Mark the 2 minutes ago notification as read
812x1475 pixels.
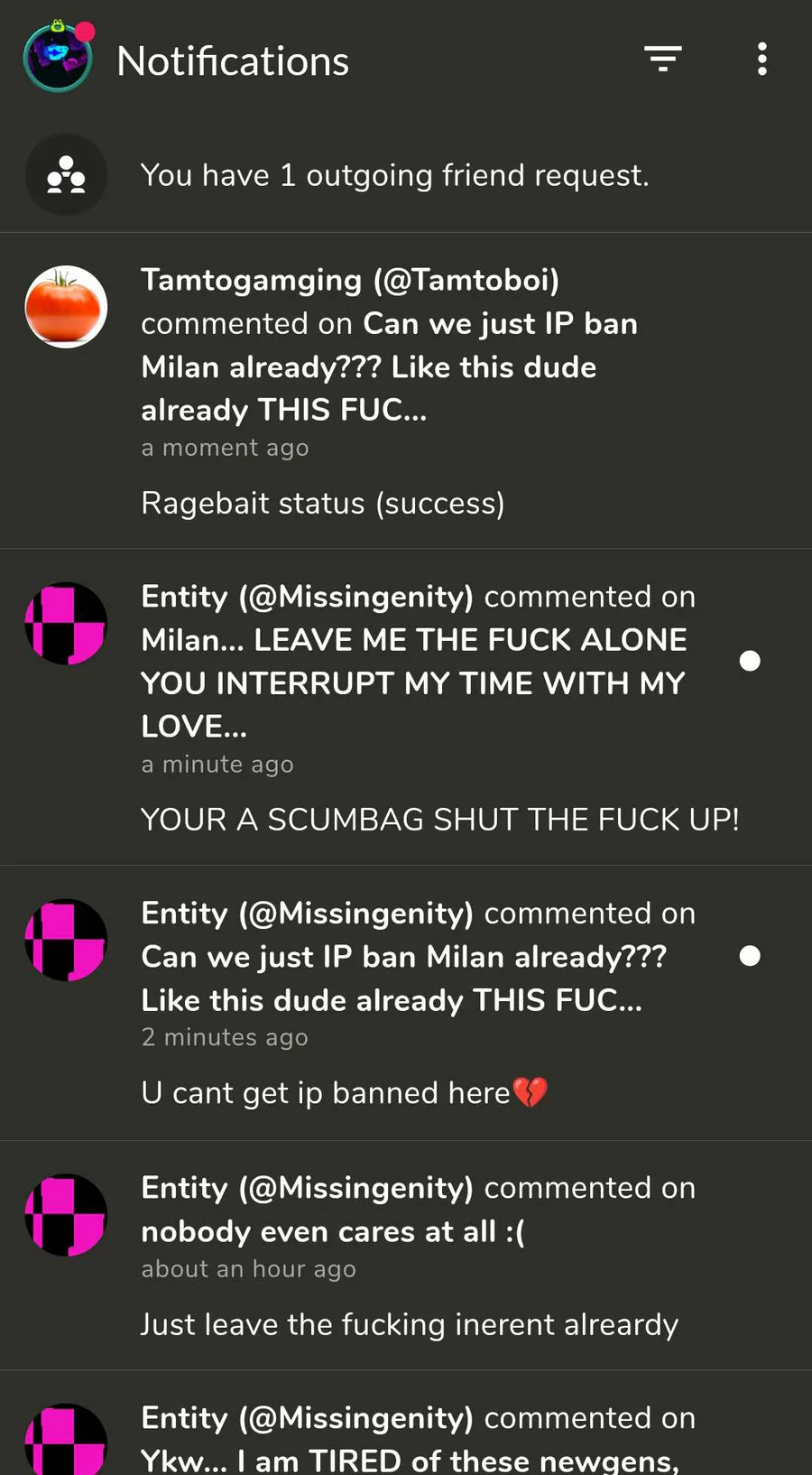(x=750, y=956)
